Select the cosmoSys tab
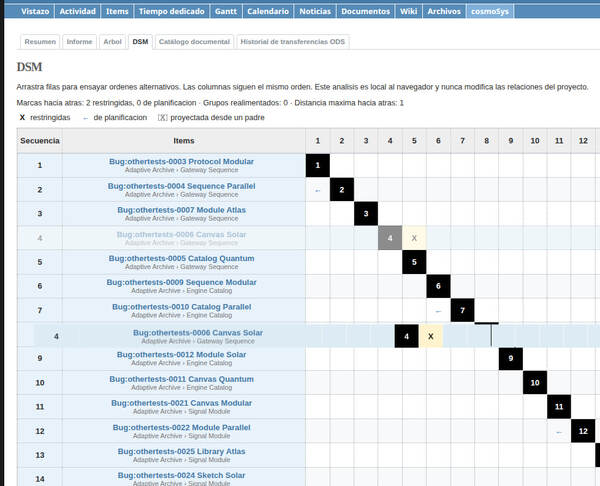This screenshot has height=486, width=600. [490, 11]
